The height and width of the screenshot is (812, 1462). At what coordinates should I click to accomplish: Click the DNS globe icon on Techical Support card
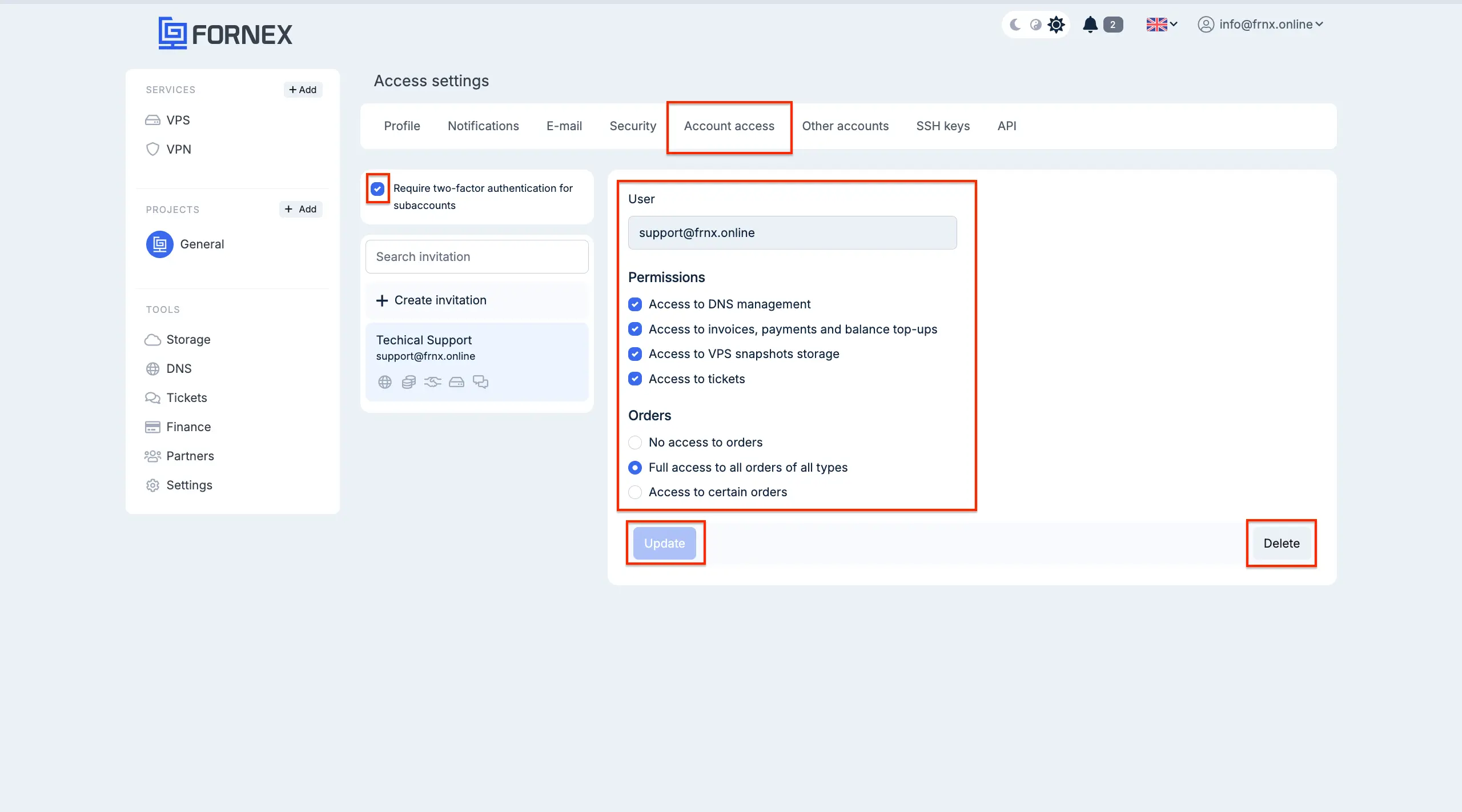coord(385,382)
